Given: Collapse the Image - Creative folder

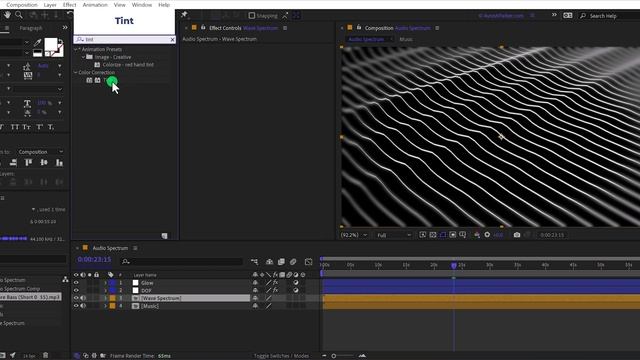Looking at the screenshot, I should click(x=84, y=57).
